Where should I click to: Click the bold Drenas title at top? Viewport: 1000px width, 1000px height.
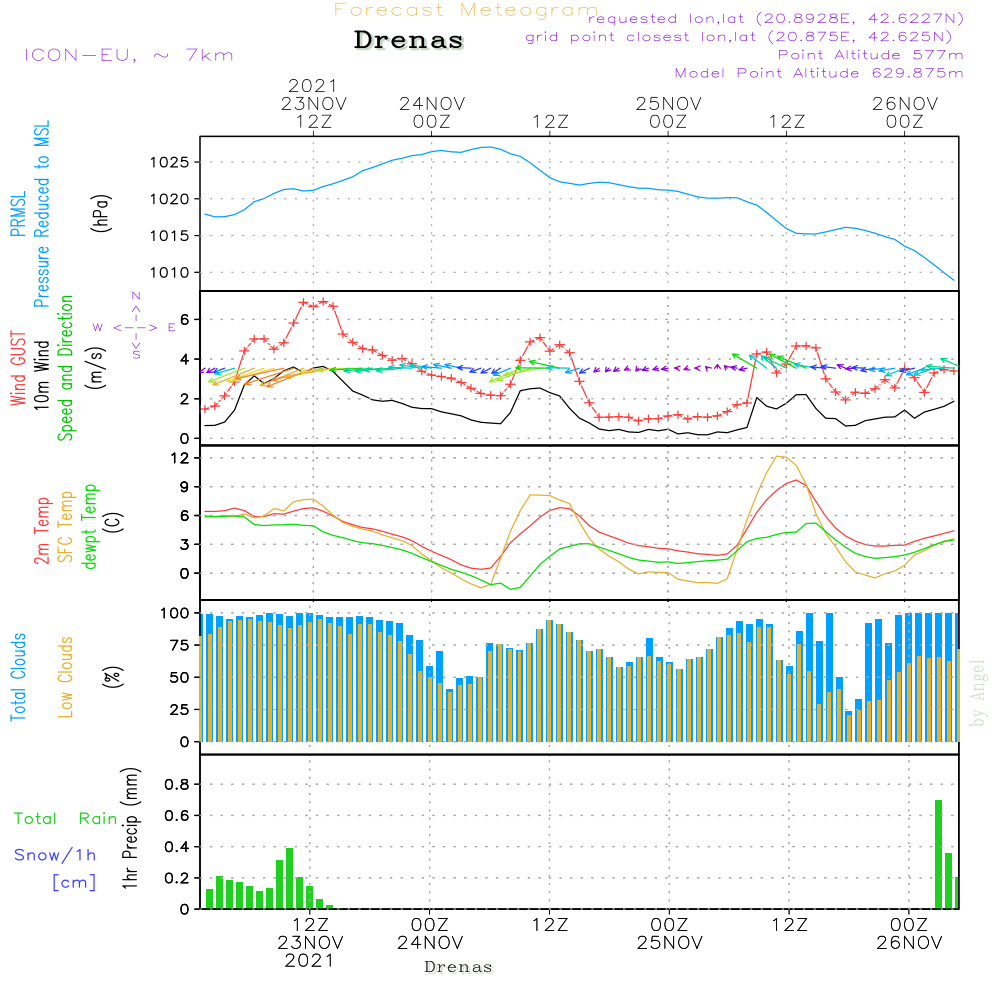tap(409, 41)
